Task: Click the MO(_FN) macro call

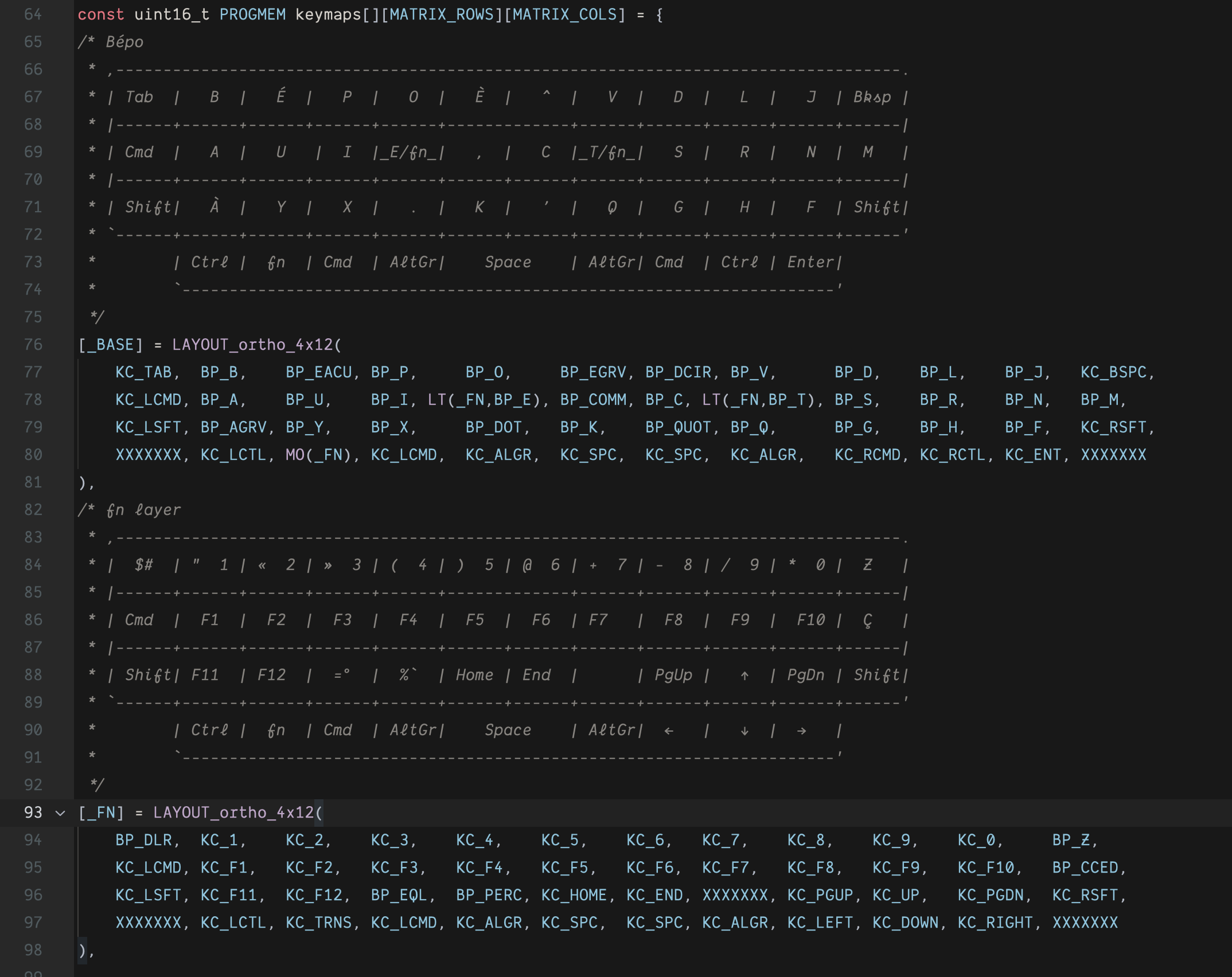Action: [x=318, y=455]
